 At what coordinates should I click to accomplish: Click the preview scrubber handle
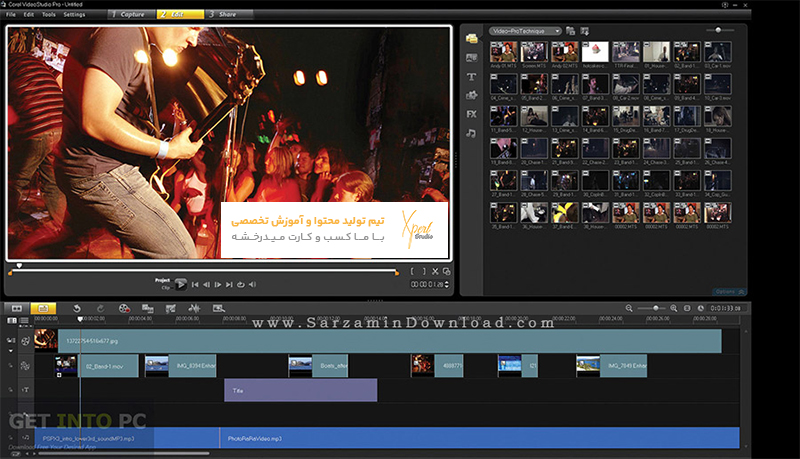[x=19, y=266]
